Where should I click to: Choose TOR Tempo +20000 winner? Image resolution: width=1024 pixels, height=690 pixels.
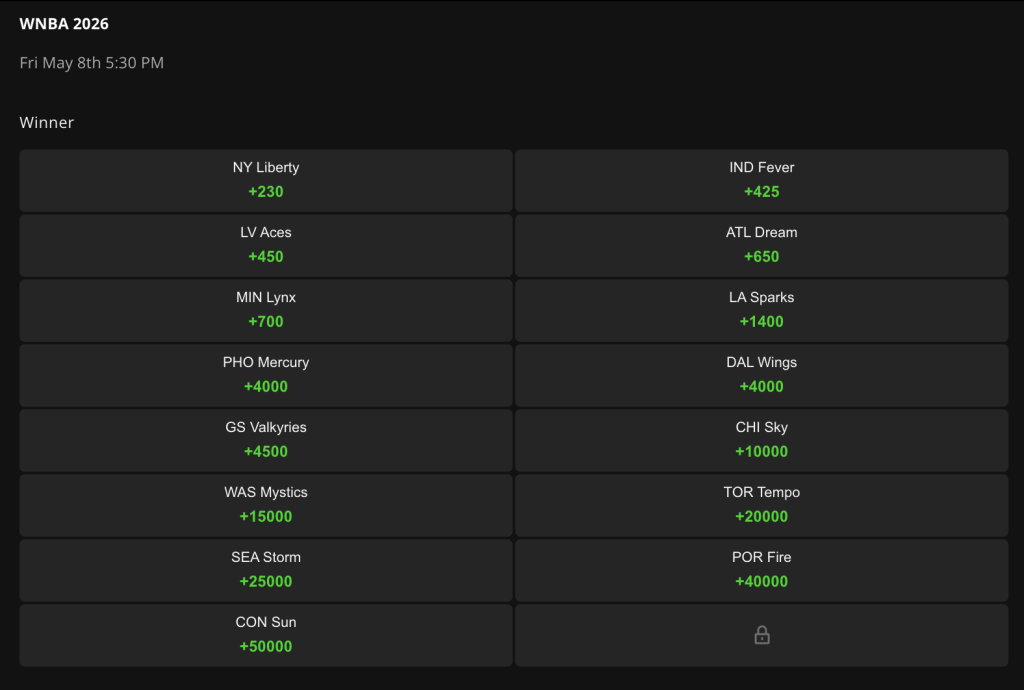[x=762, y=506]
